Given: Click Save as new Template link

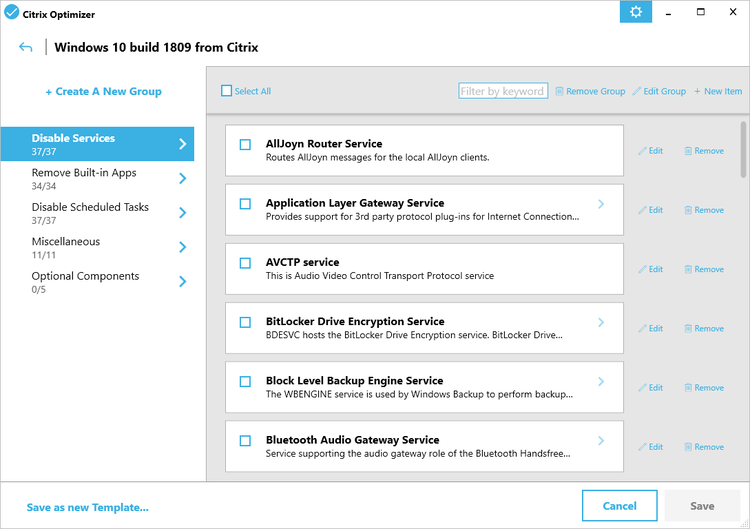Looking at the screenshot, I should 88,507.
